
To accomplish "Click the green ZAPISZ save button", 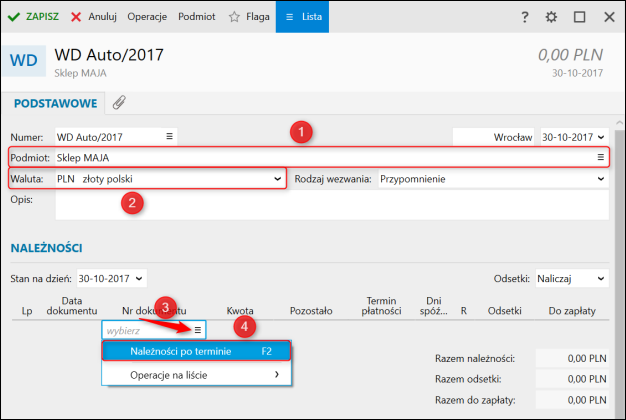I will pyautogui.click(x=33, y=17).
